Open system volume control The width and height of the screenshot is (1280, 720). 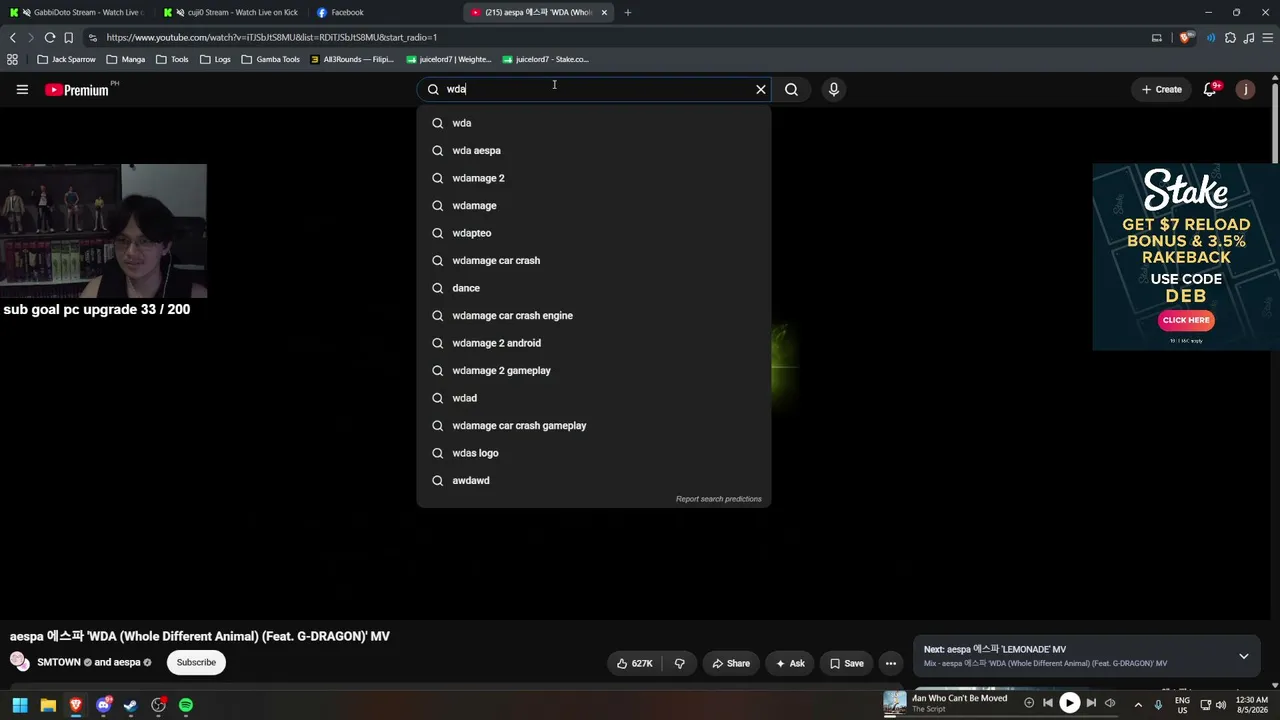[x=1221, y=704]
